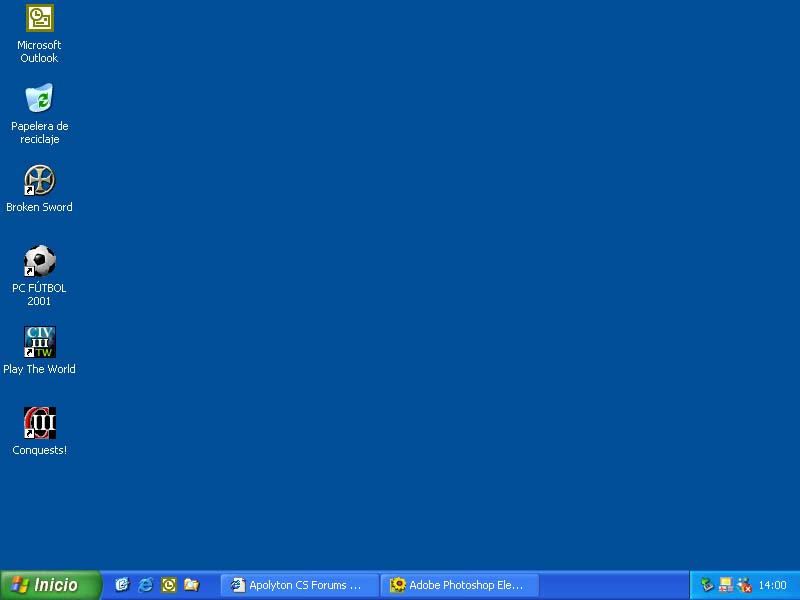
Task: Switch to Apolyton CS Forums taskbar window
Action: [299, 585]
